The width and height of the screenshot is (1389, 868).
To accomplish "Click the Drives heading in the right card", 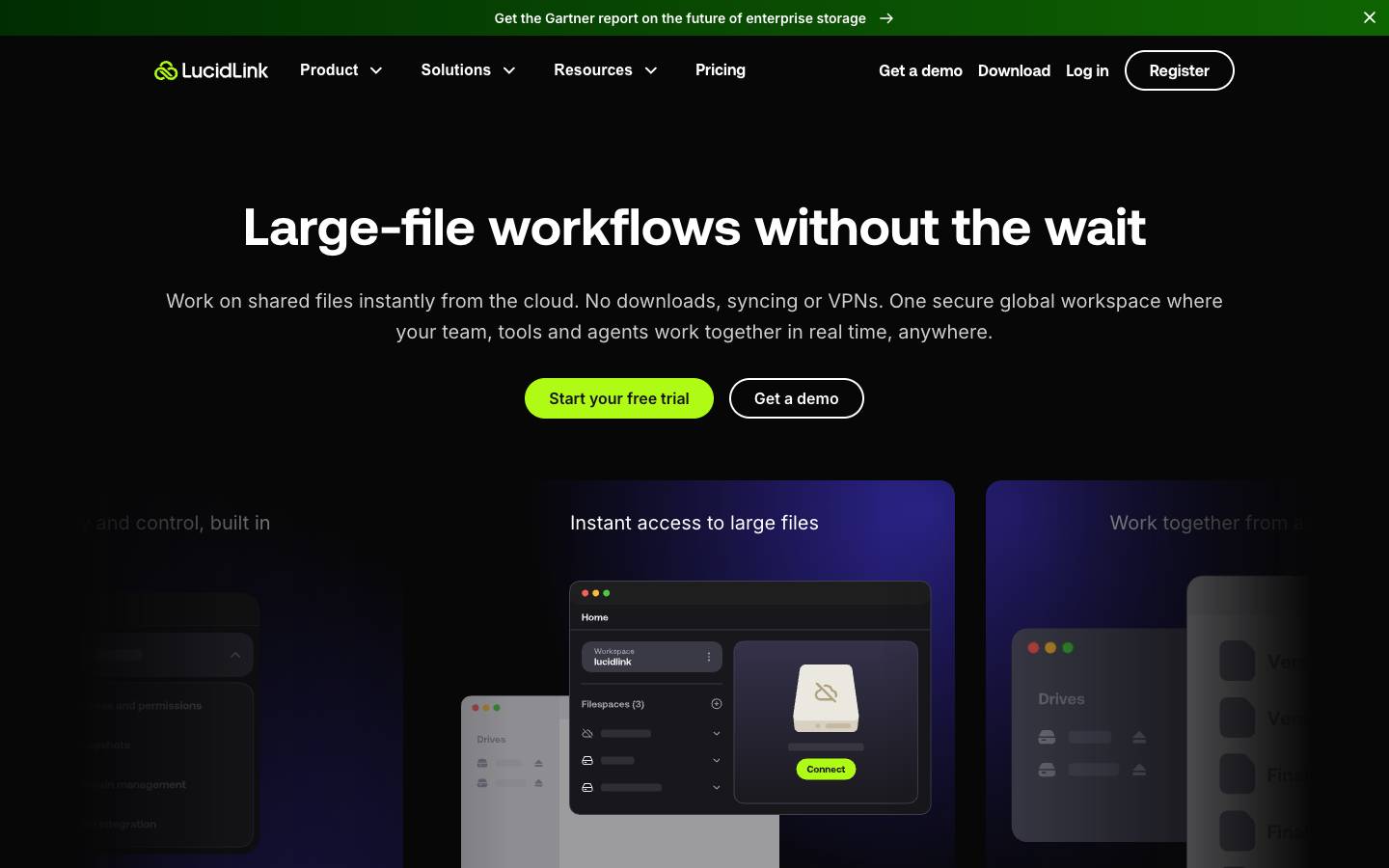I will pyautogui.click(x=1061, y=699).
